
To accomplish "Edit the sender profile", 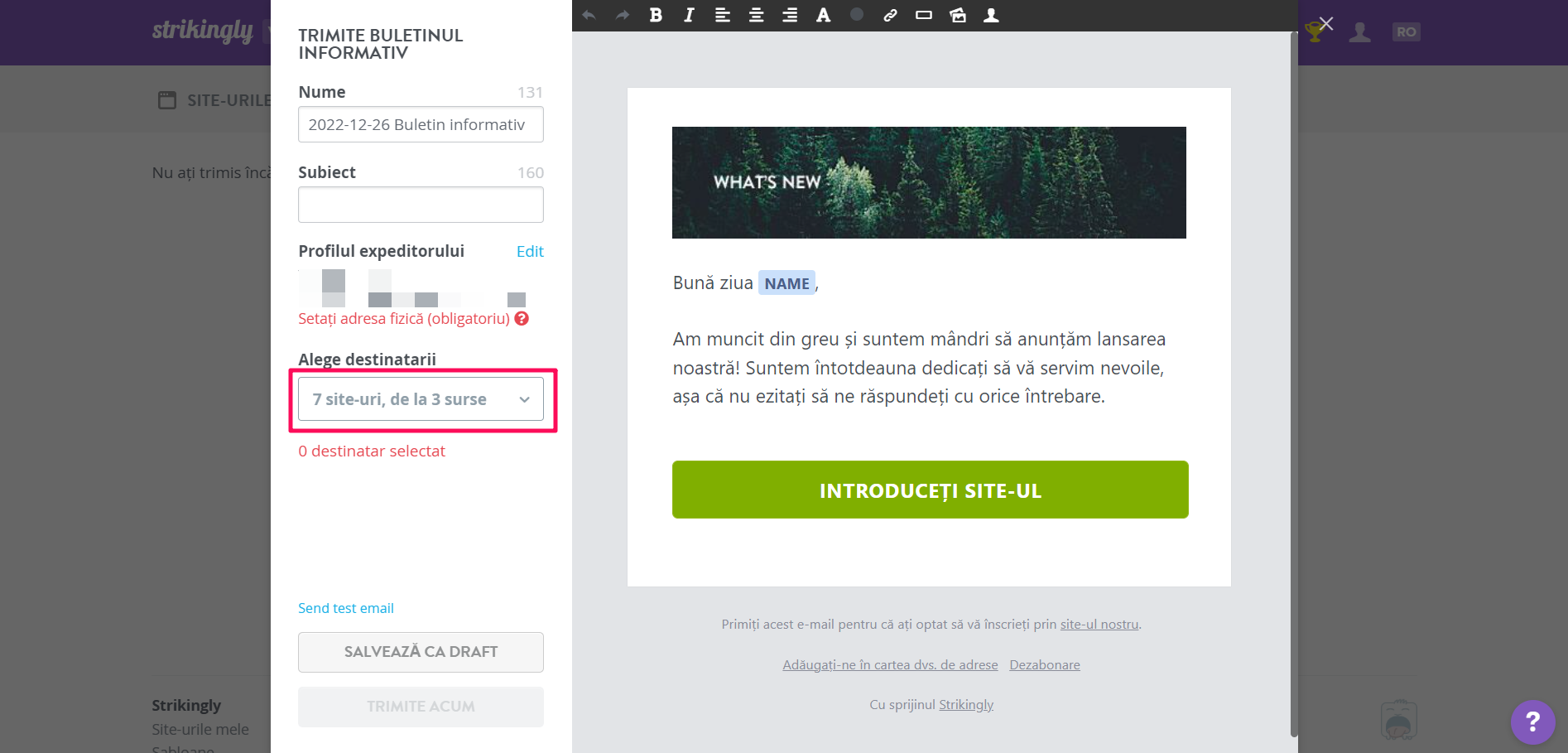I will pyautogui.click(x=530, y=252).
